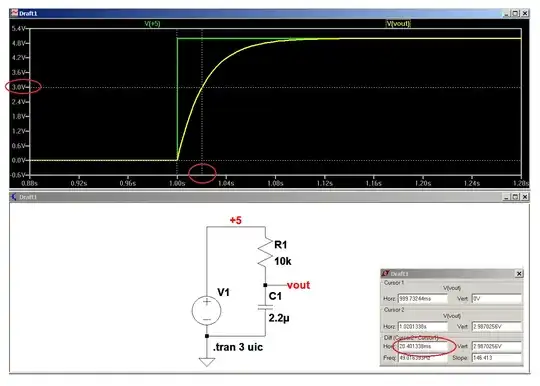Close the cursor readout dialog
This screenshot has width=540, height=386.
pyautogui.click(x=519, y=273)
